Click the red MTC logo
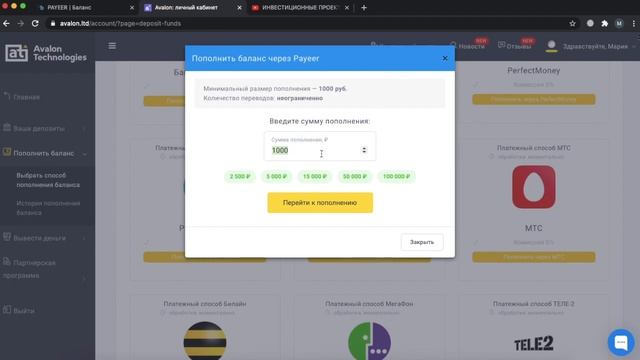Screen dimensions: 640x360 (x=533, y=187)
